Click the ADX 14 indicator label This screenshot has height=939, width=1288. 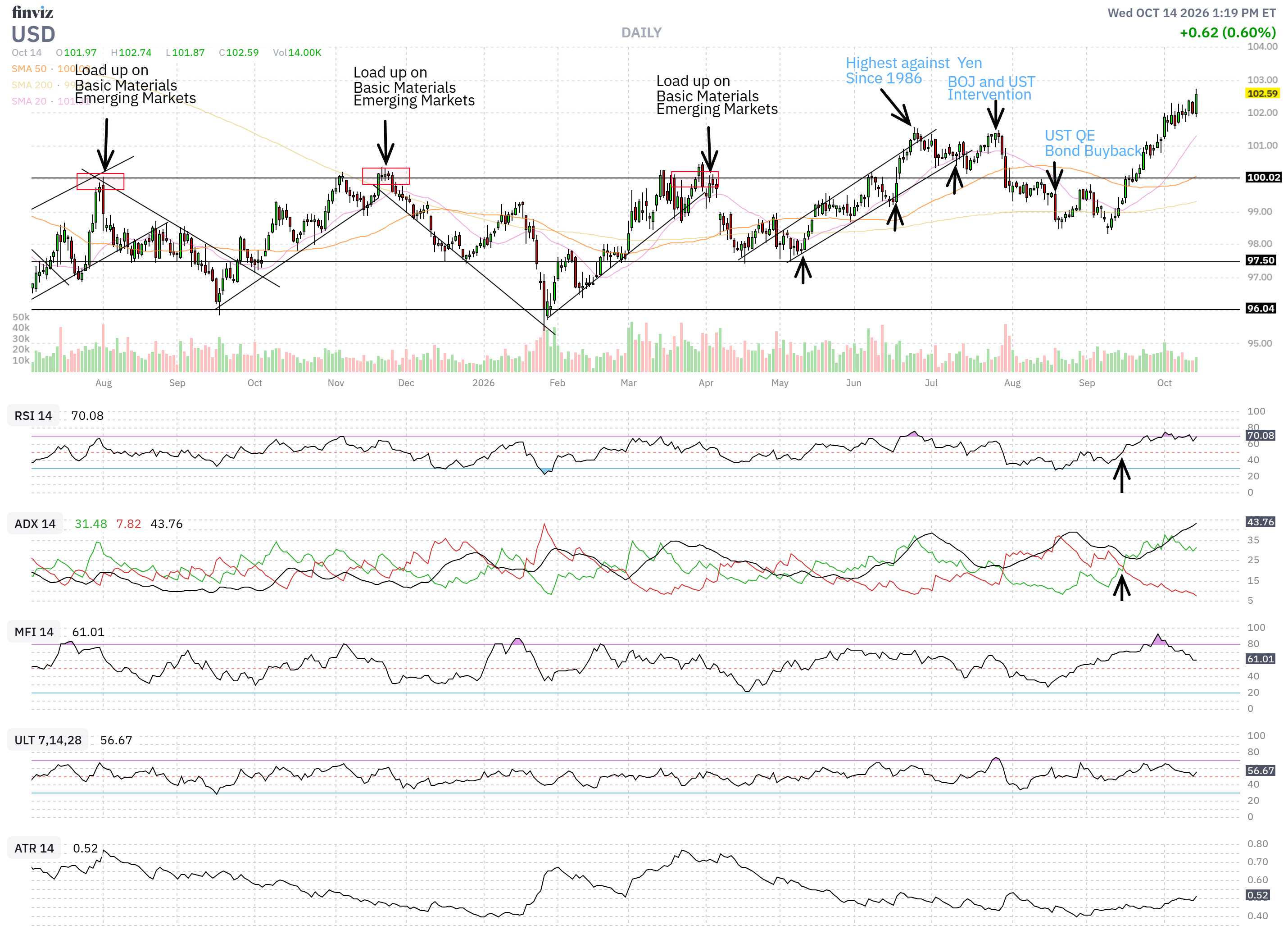[35, 524]
